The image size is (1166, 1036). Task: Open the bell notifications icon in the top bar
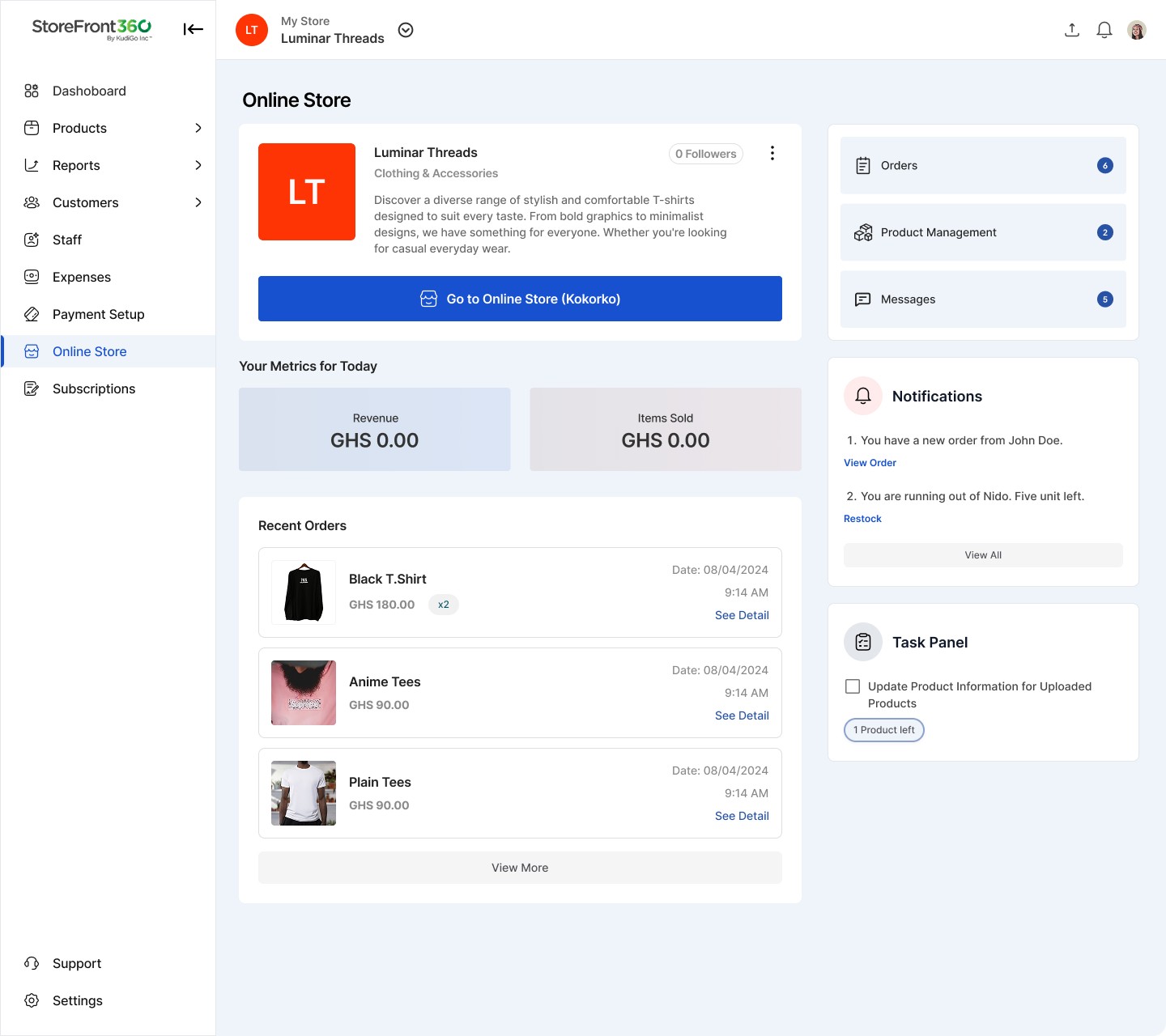[x=1104, y=30]
